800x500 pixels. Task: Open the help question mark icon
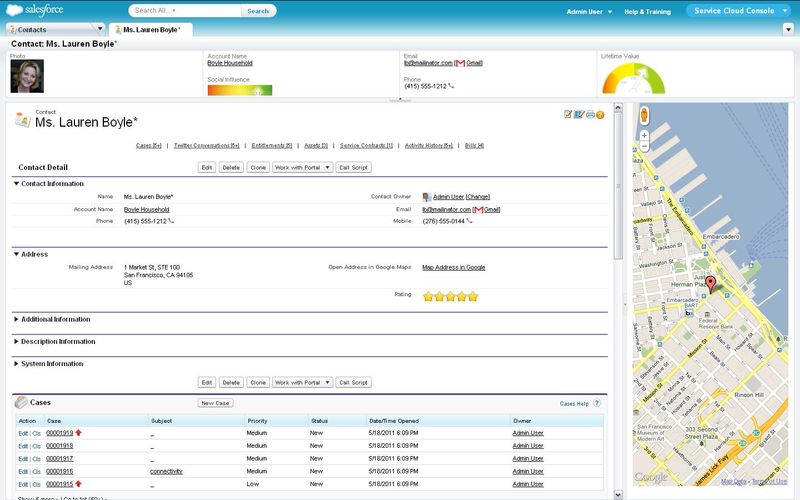600,115
